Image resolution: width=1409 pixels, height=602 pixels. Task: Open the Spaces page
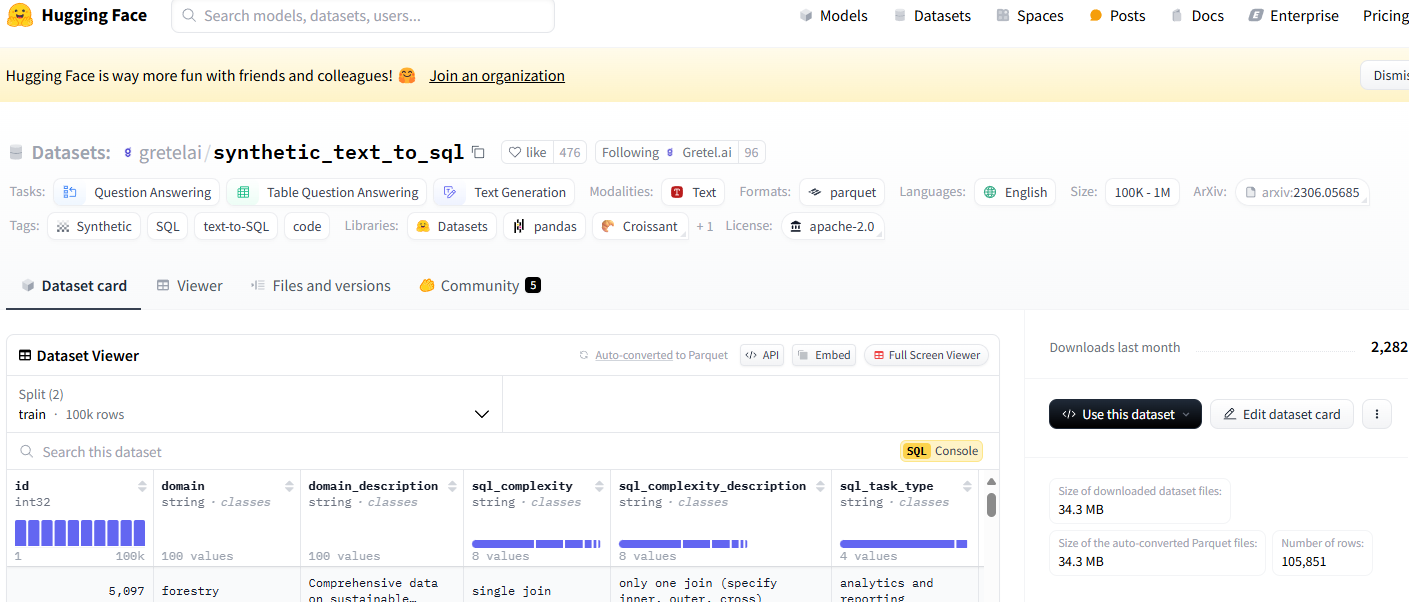[x=1029, y=16]
